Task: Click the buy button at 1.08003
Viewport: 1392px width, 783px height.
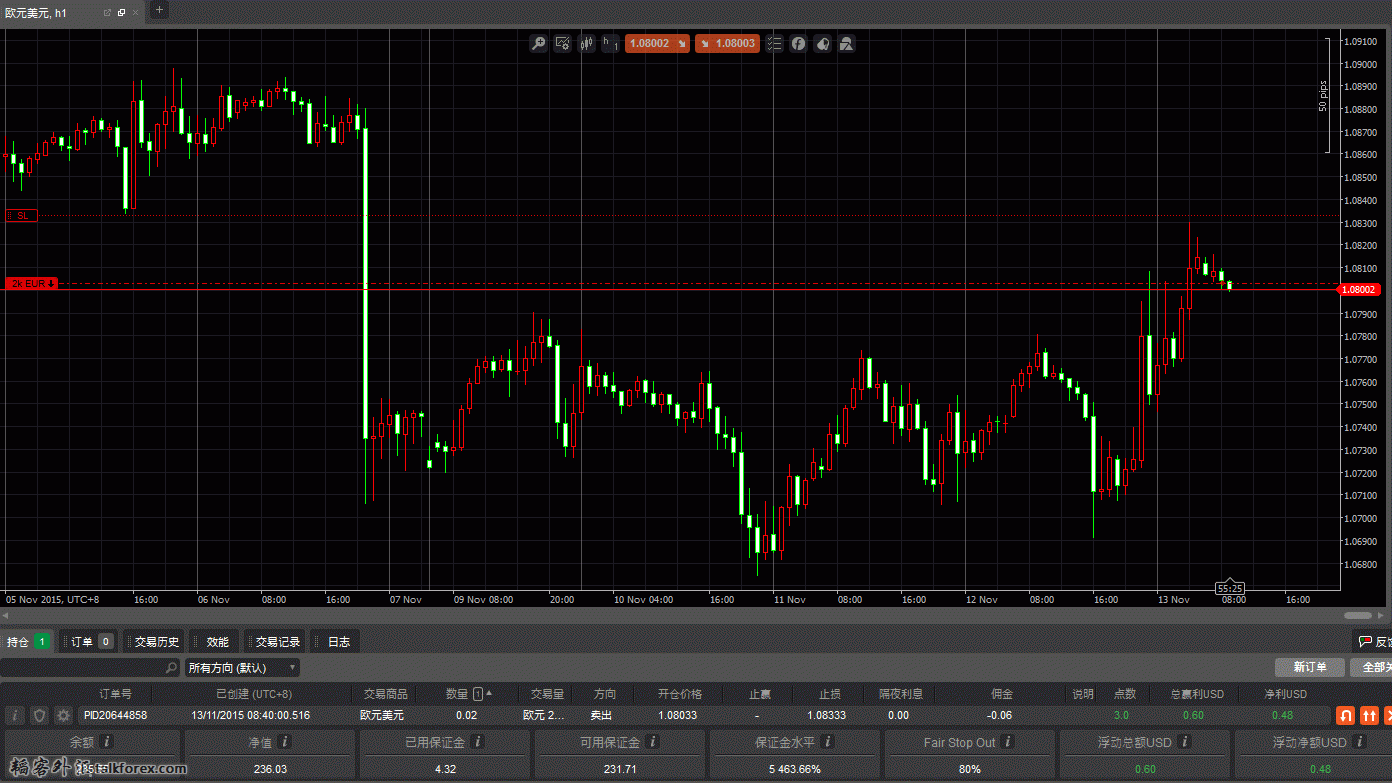Action: (727, 44)
